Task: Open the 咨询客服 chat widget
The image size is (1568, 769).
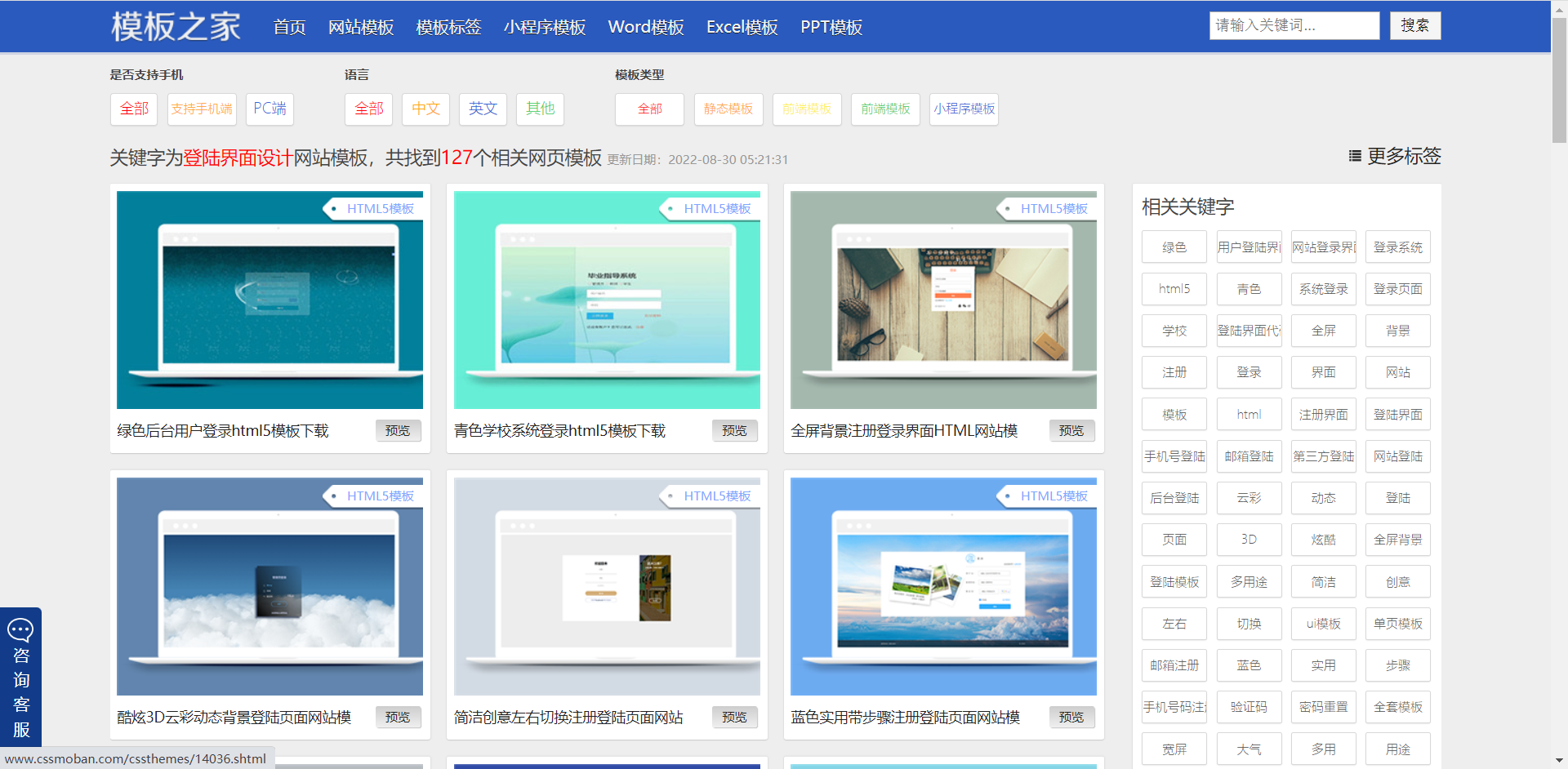Action: pos(20,677)
